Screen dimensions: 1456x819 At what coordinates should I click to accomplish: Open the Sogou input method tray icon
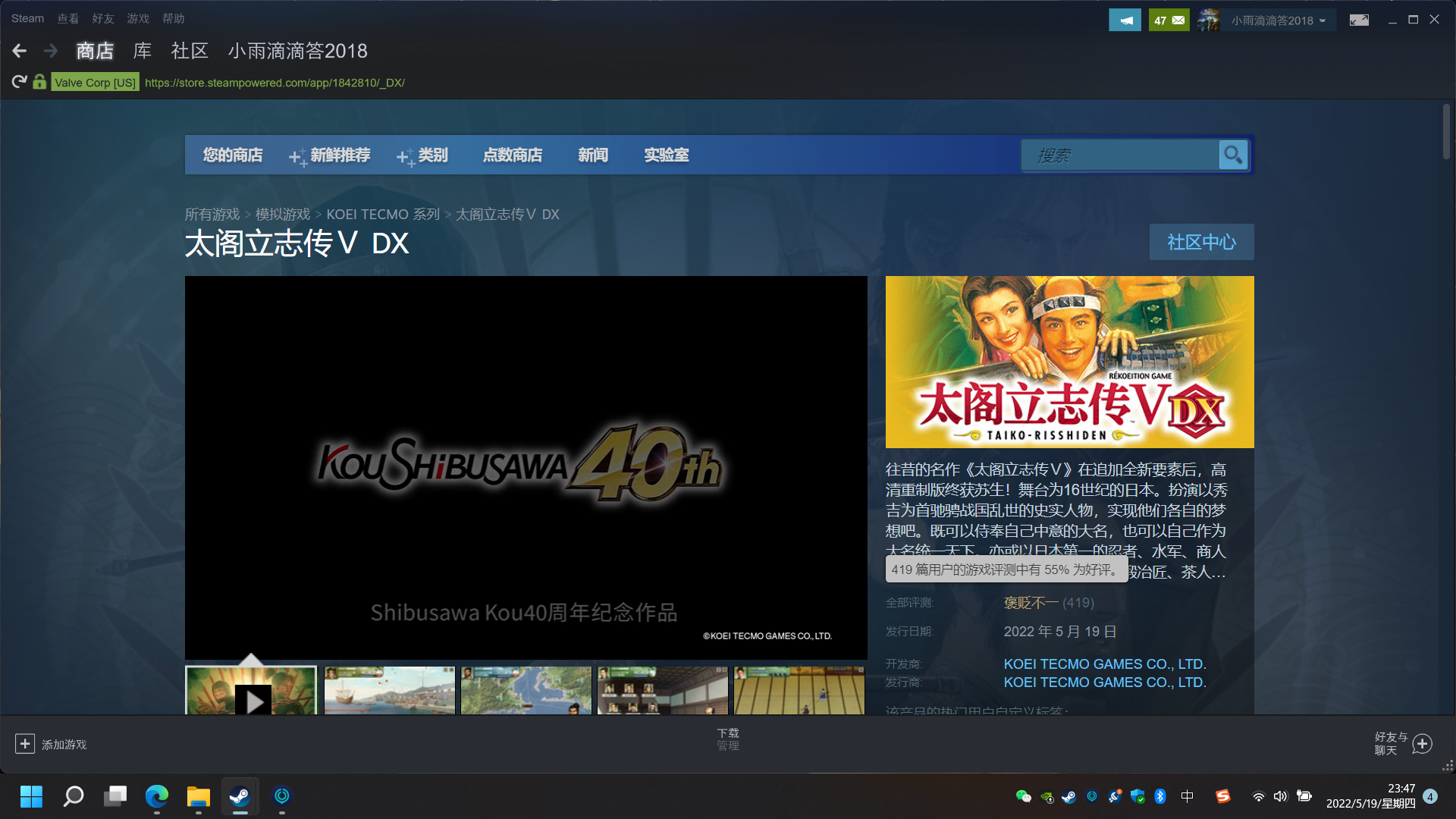[x=1222, y=796]
